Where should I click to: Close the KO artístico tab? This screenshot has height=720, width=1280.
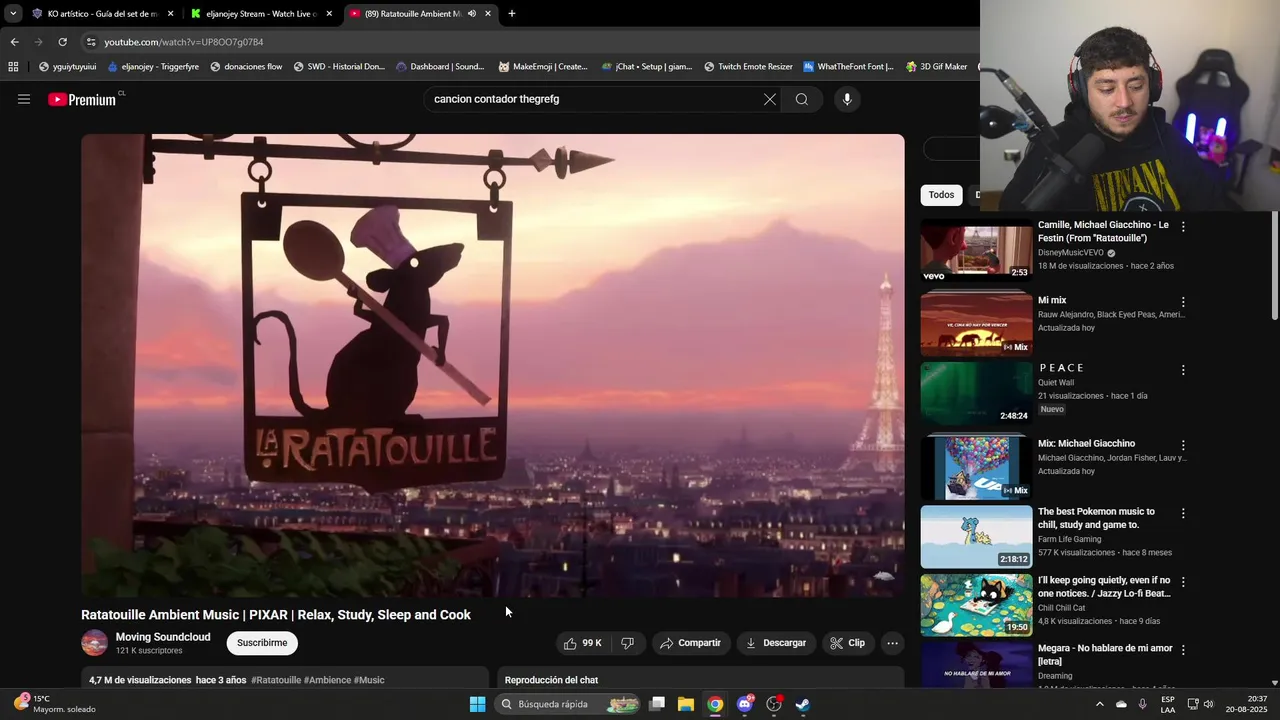[170, 14]
